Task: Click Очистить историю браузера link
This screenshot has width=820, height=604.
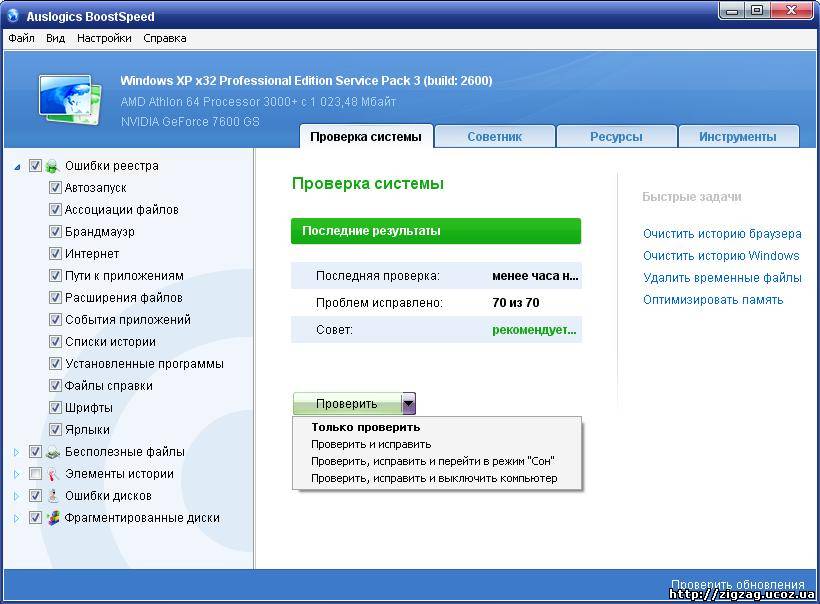Action: (722, 234)
